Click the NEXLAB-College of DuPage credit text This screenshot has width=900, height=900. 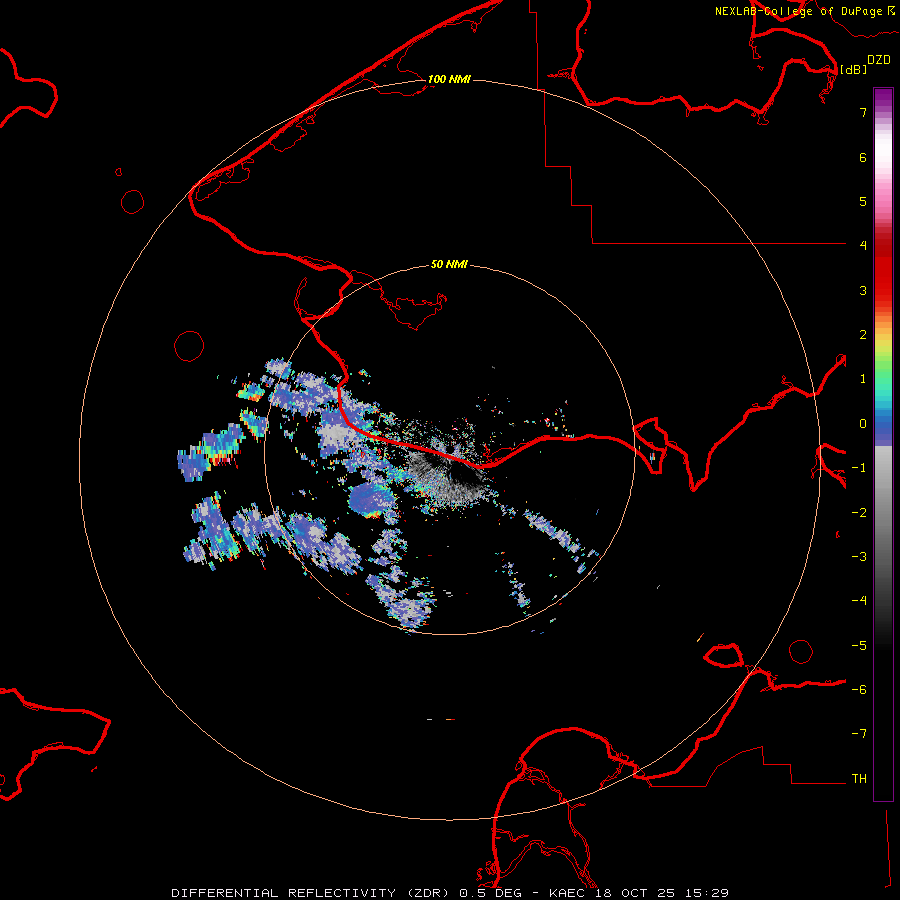click(799, 11)
